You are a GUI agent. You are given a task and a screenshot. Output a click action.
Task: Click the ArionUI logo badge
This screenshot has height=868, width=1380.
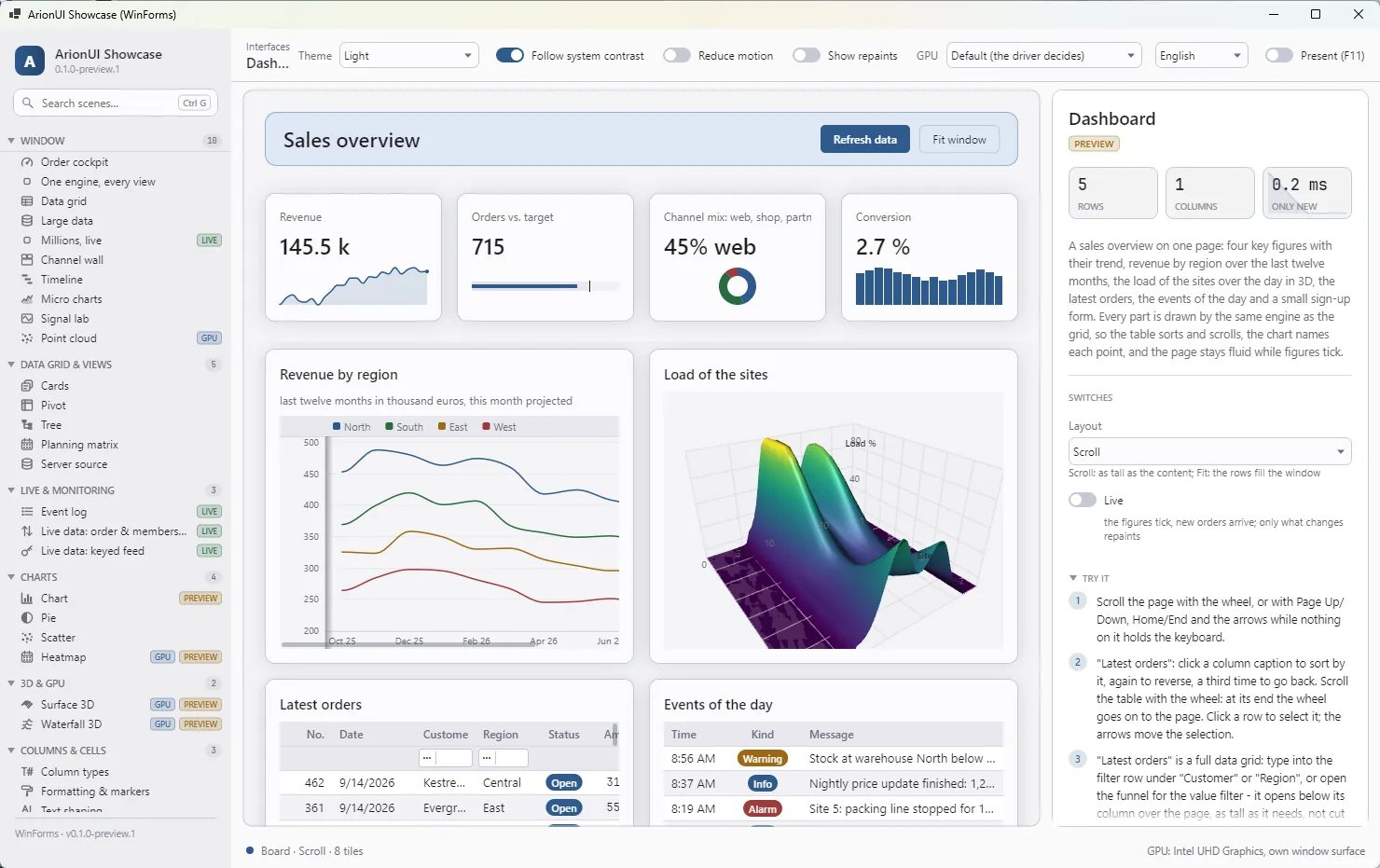(30, 61)
